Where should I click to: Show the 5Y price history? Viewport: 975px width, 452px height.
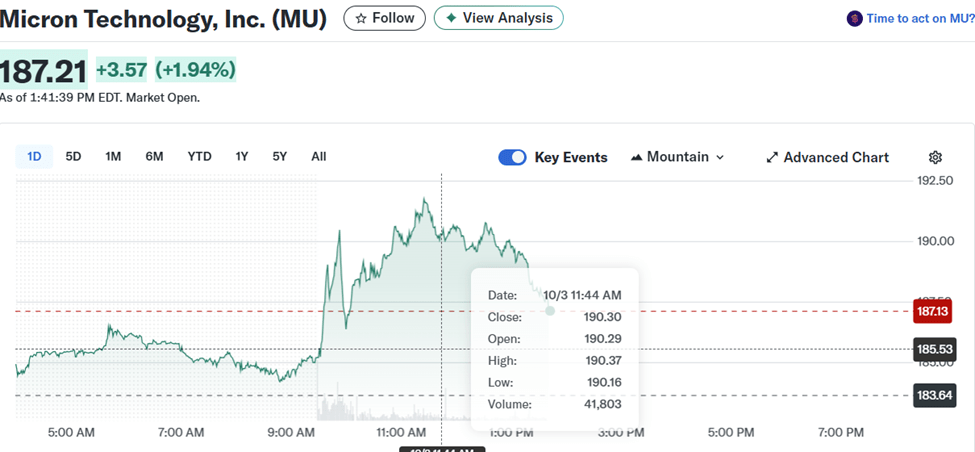(279, 156)
